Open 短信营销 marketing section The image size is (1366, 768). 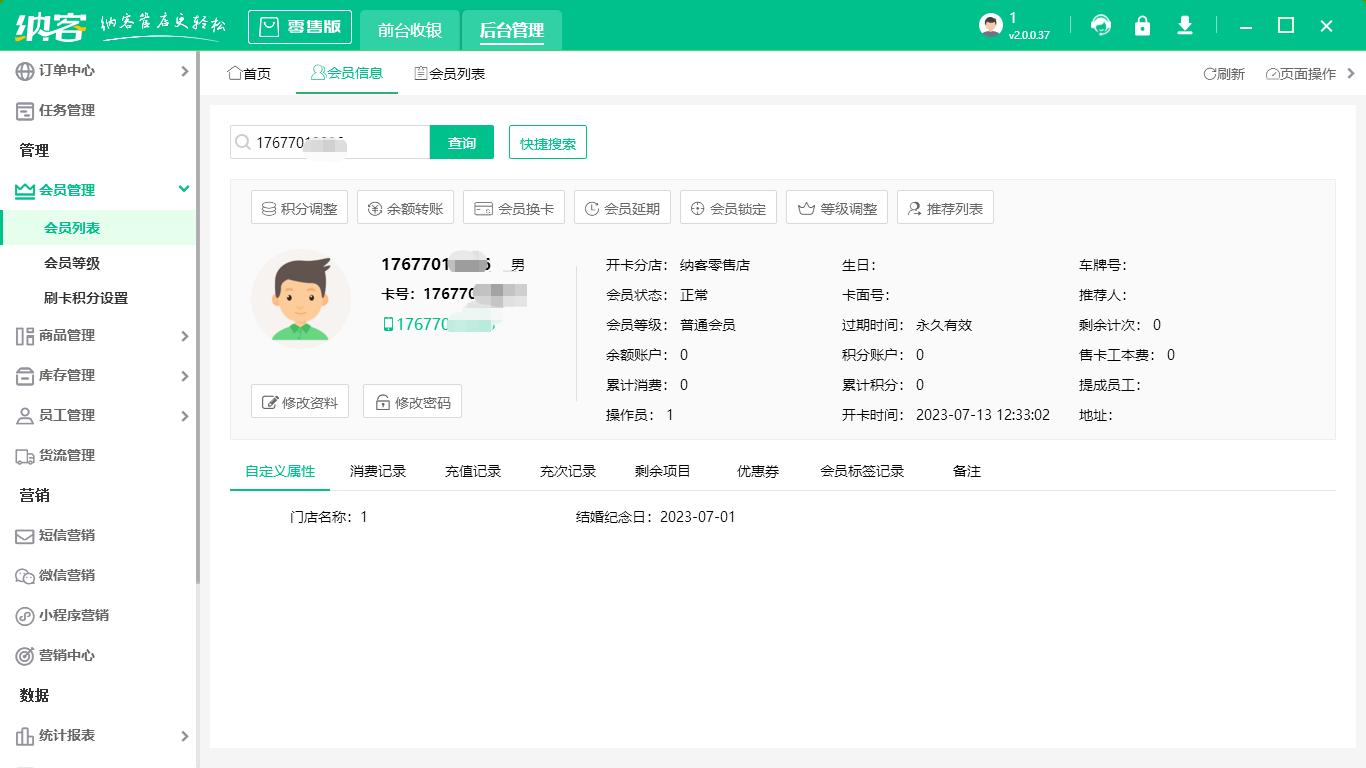point(70,536)
